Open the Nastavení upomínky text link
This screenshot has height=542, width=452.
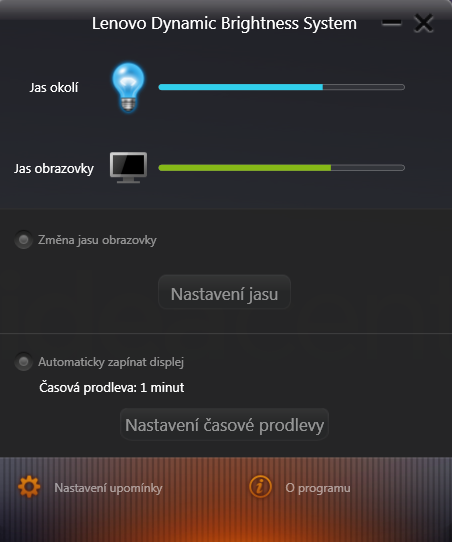click(108, 488)
